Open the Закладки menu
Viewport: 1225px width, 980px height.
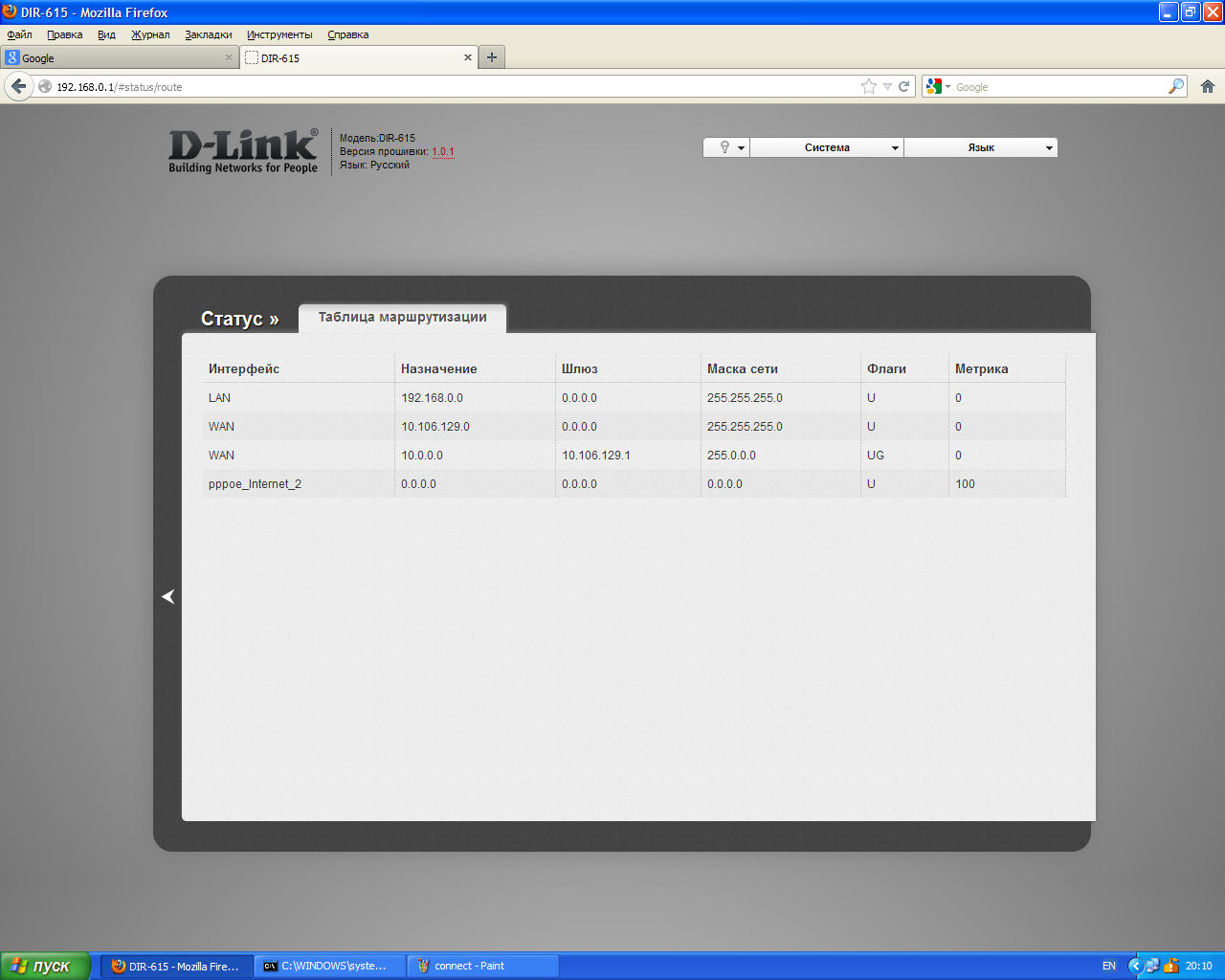(x=208, y=34)
